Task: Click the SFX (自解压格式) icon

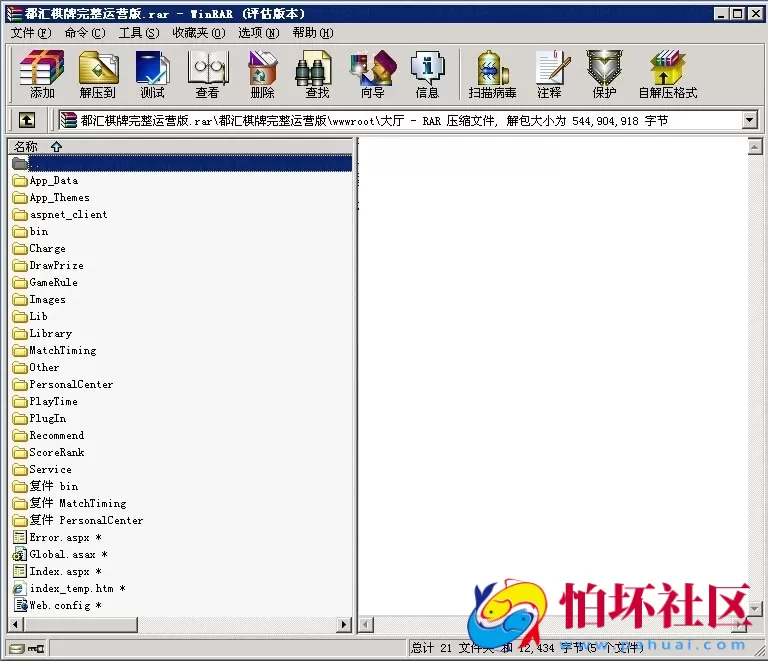Action: [x=667, y=74]
